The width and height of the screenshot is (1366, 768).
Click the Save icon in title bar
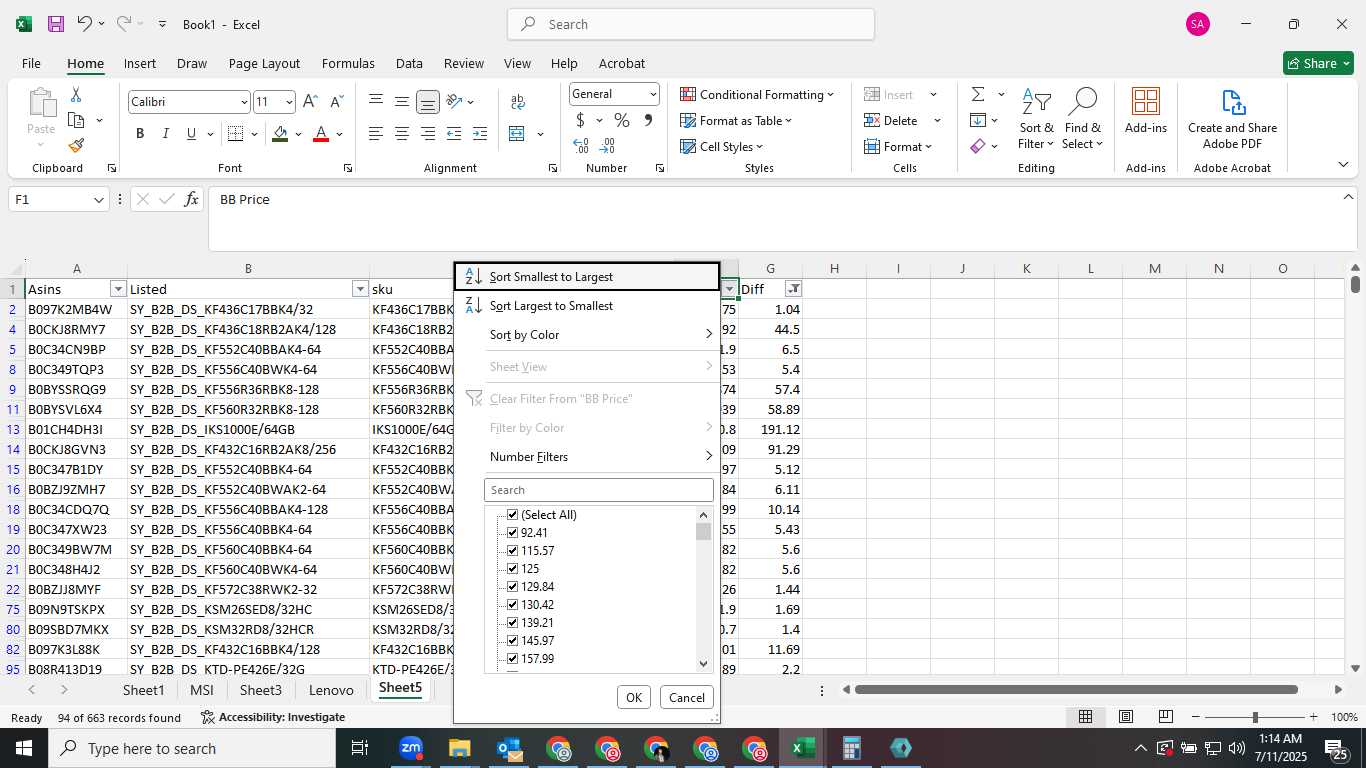tap(56, 24)
